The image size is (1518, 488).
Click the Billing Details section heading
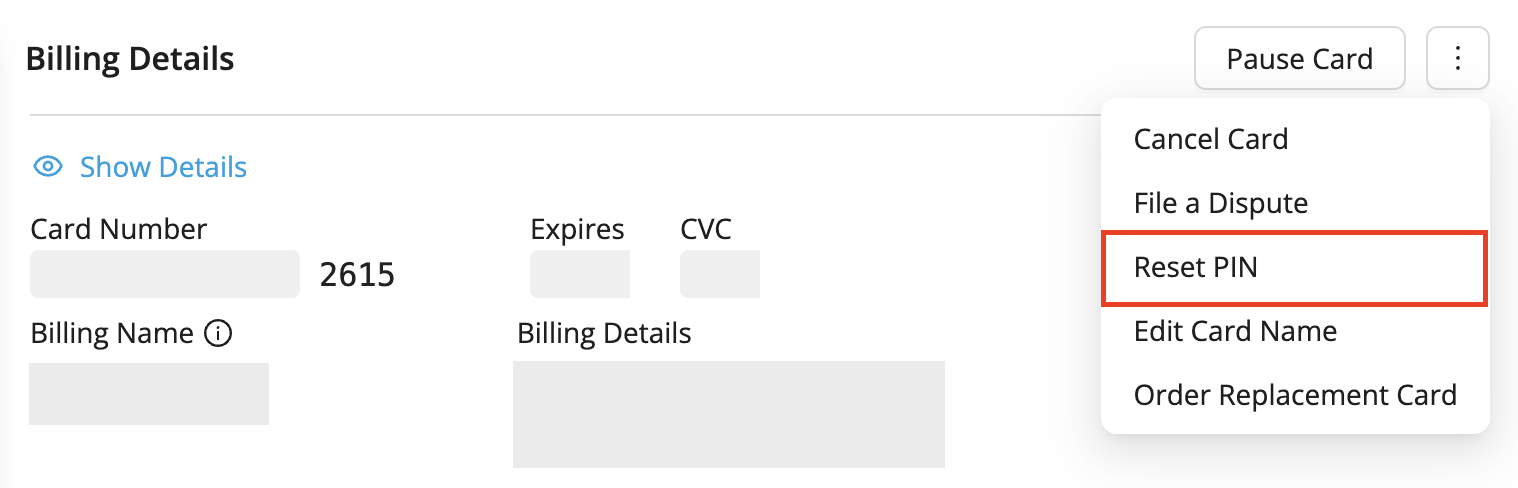pos(130,59)
